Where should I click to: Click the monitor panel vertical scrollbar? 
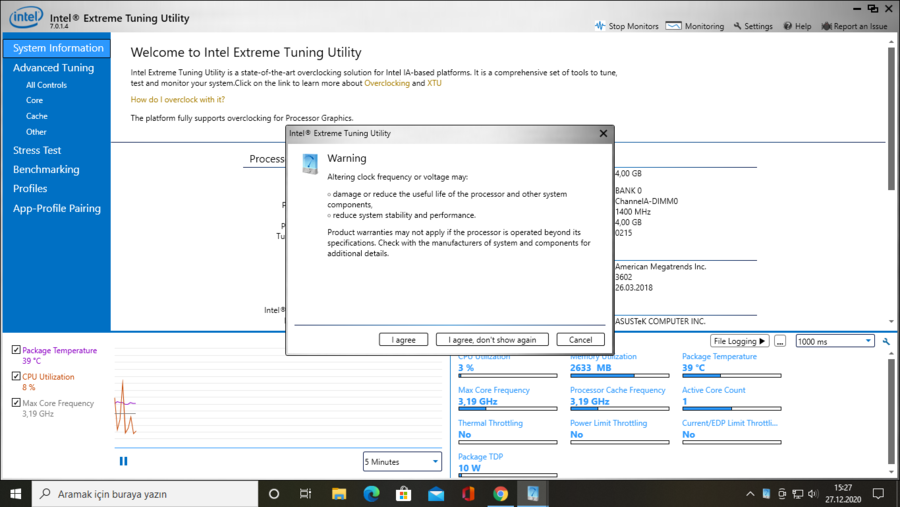[x=891, y=412]
